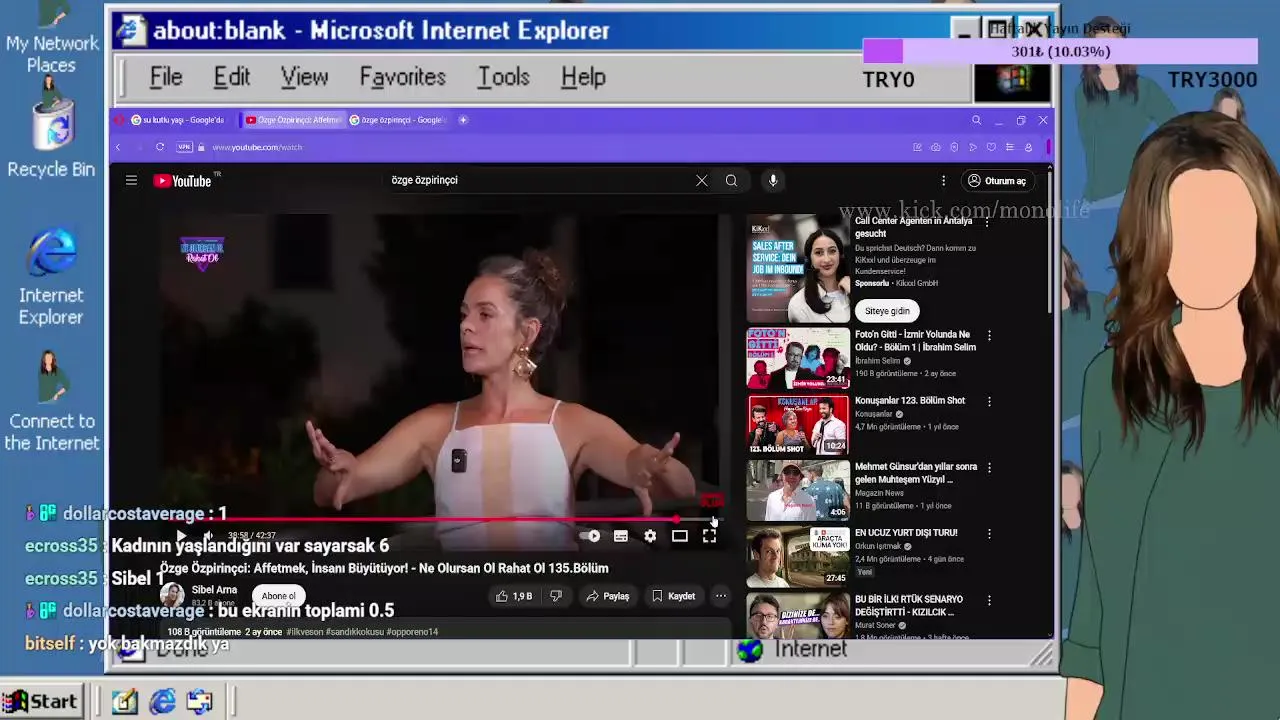The width and height of the screenshot is (1280, 720).
Task: Open options for BU BİR İLK! RTÜK video
Action: click(x=989, y=600)
